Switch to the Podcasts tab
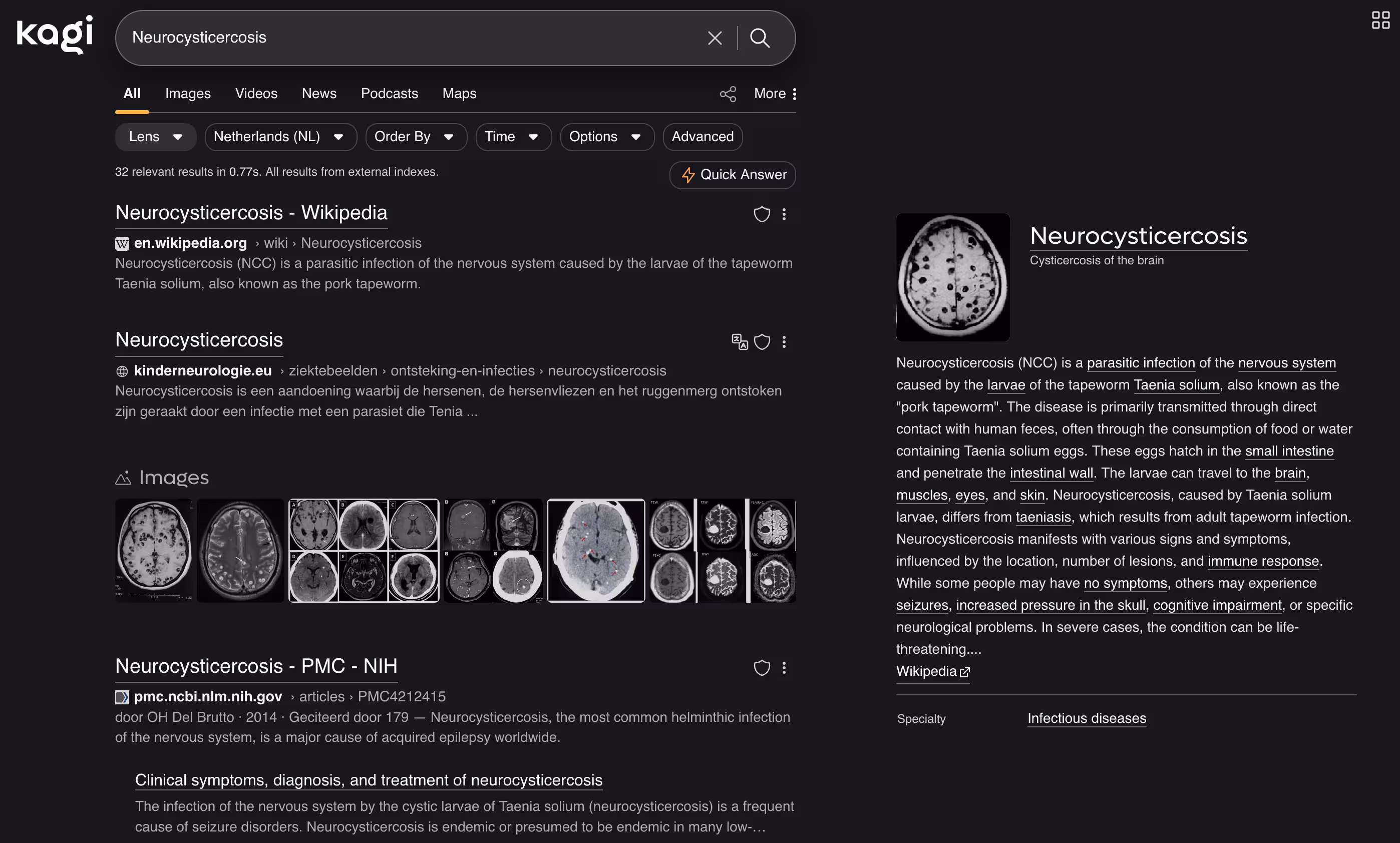Screen dimensions: 1400x843 point(389,94)
